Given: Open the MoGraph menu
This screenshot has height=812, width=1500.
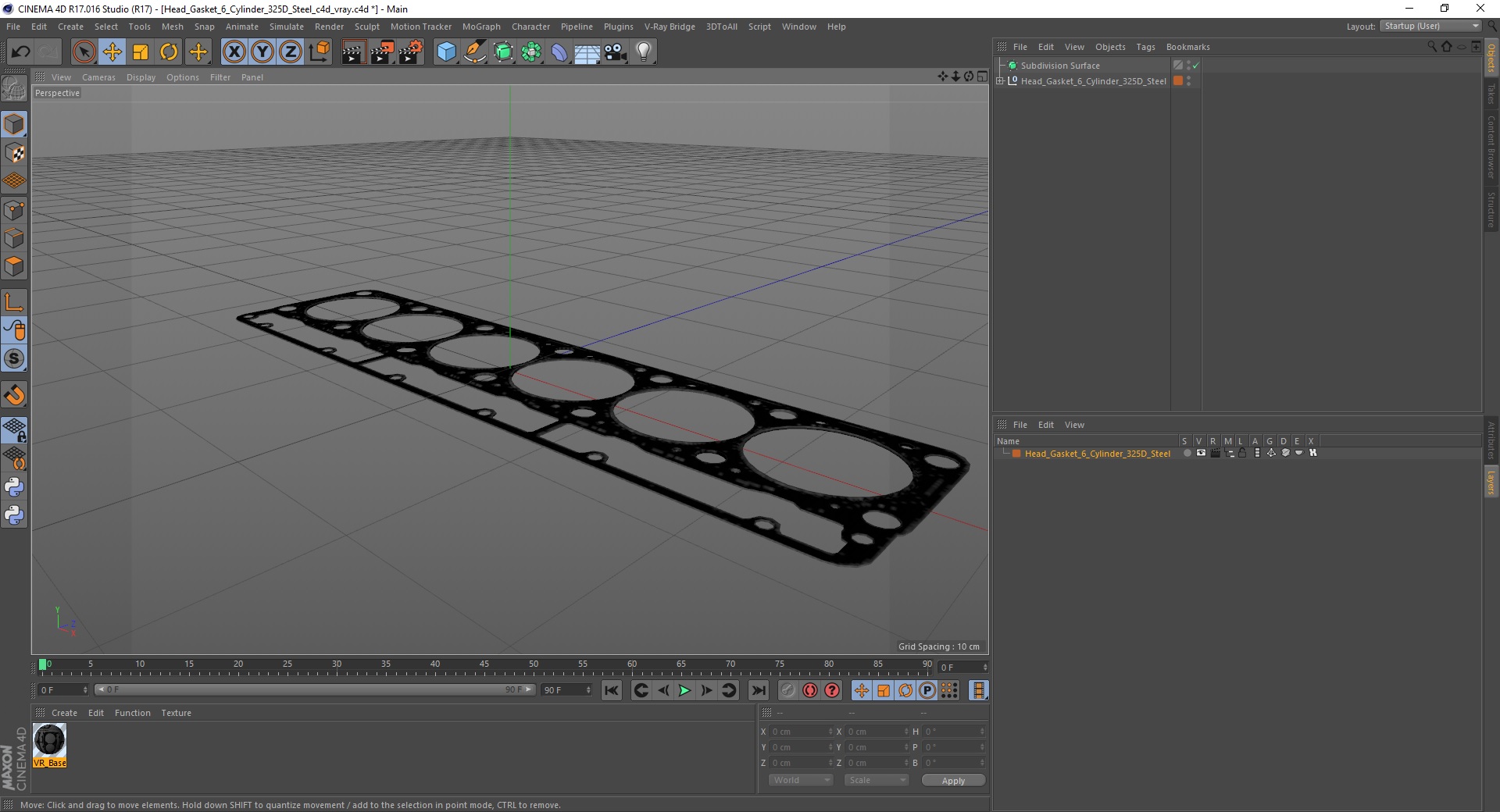Looking at the screenshot, I should coord(481,27).
